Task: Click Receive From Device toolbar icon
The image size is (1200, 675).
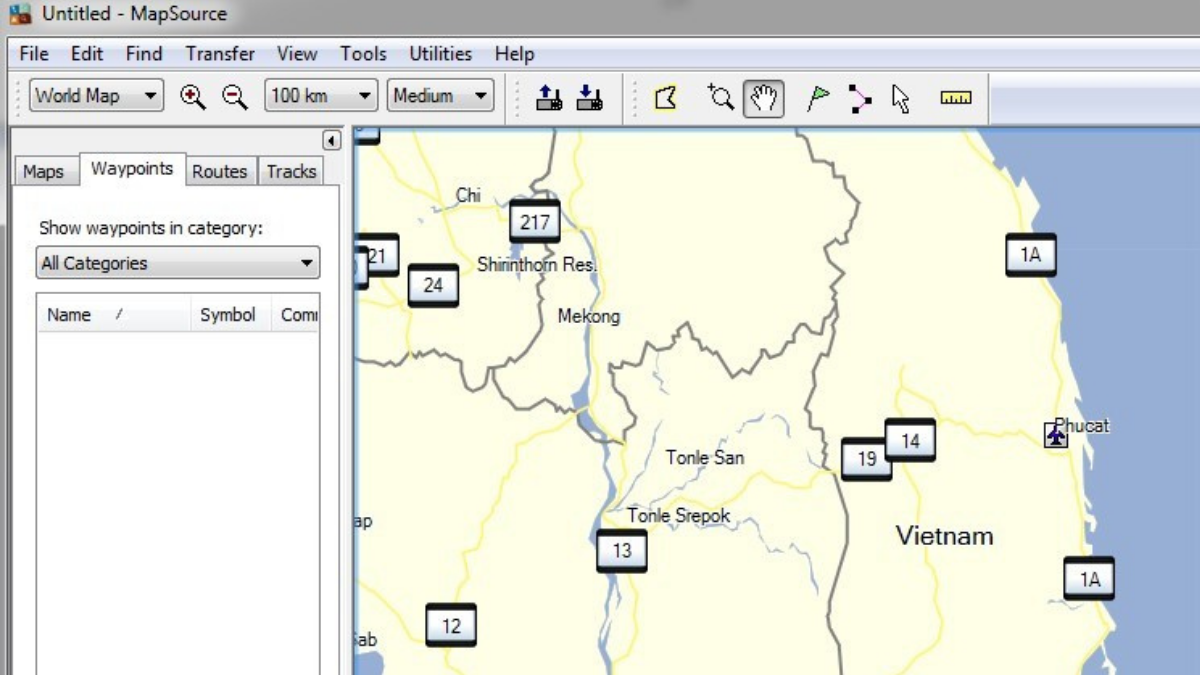Action: tap(590, 97)
